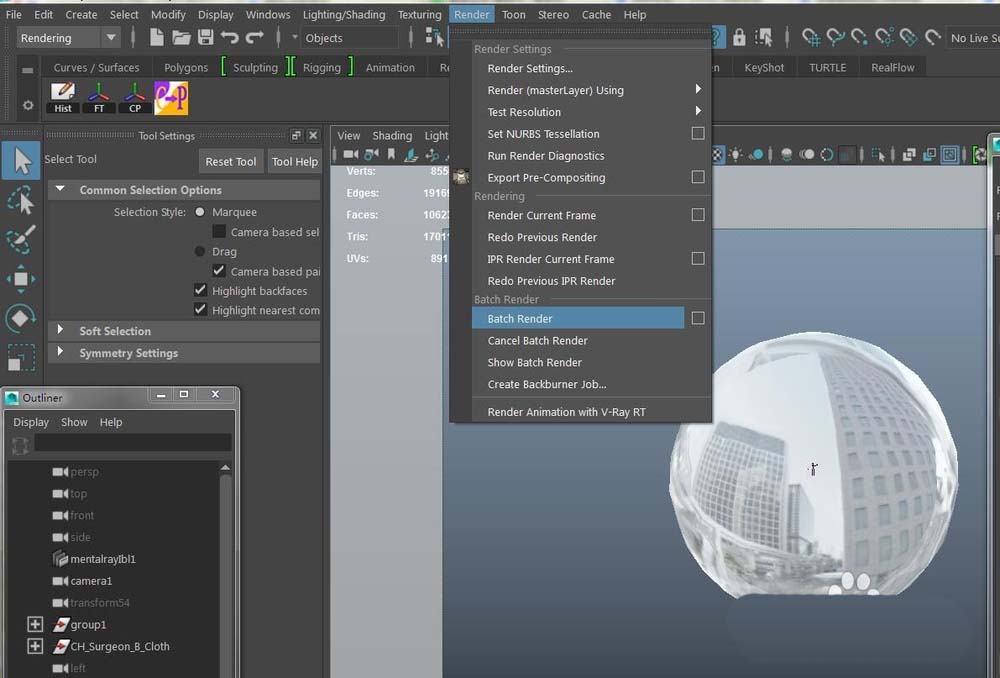Click the save scene floppy icon
This screenshot has height=678, width=1000.
[x=205, y=38]
